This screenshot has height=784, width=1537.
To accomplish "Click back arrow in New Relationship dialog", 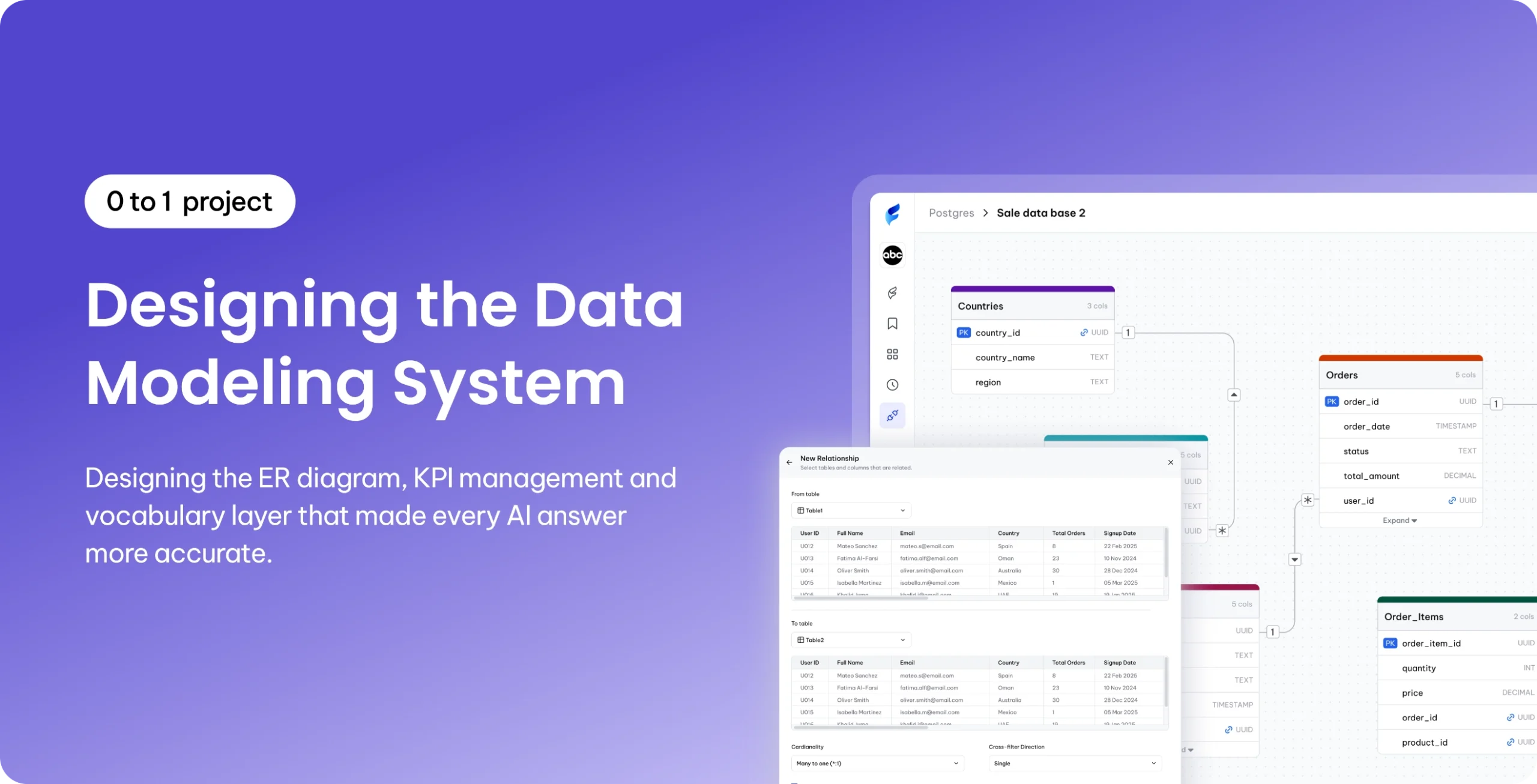I will point(789,462).
